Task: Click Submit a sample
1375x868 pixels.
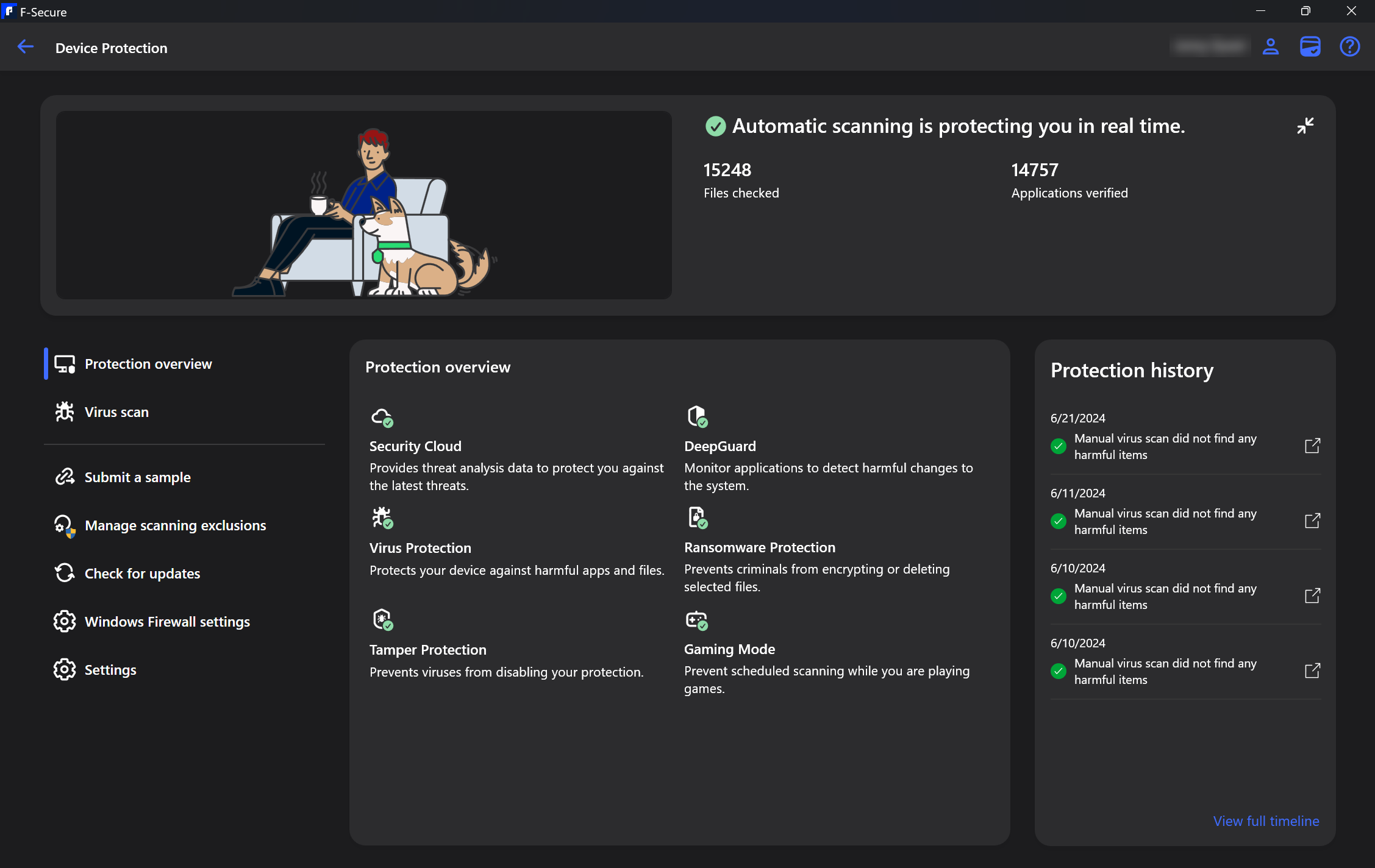Action: 137,477
